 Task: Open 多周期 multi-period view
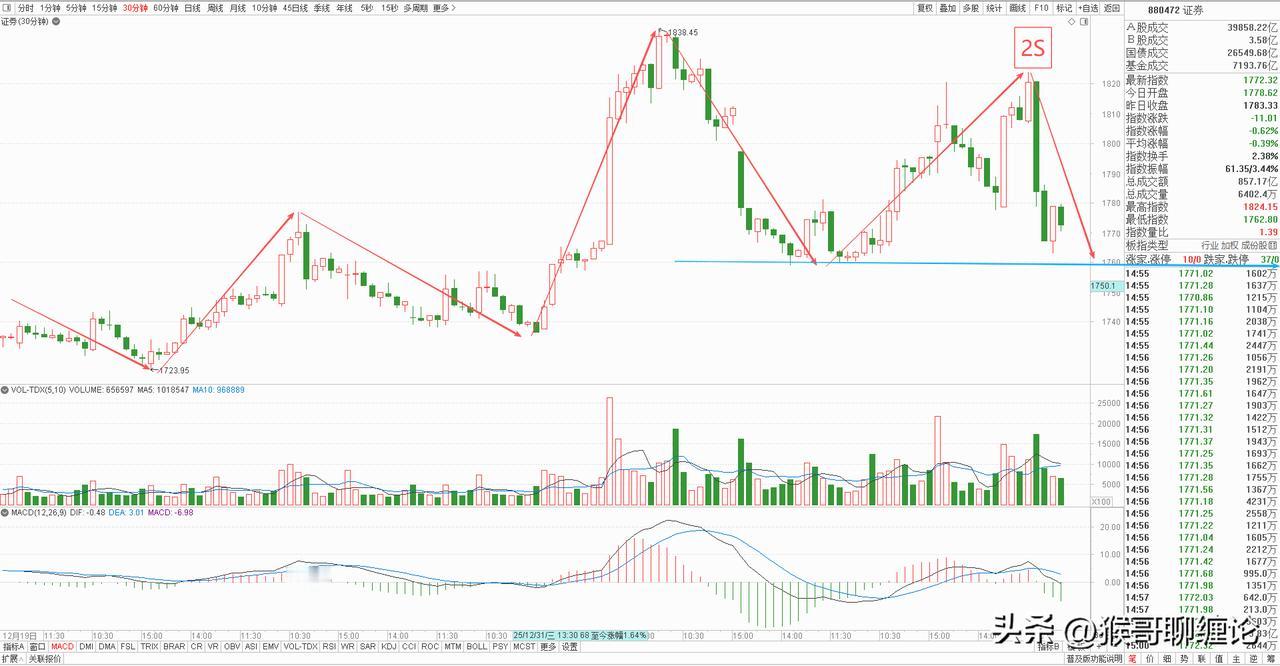pos(415,8)
